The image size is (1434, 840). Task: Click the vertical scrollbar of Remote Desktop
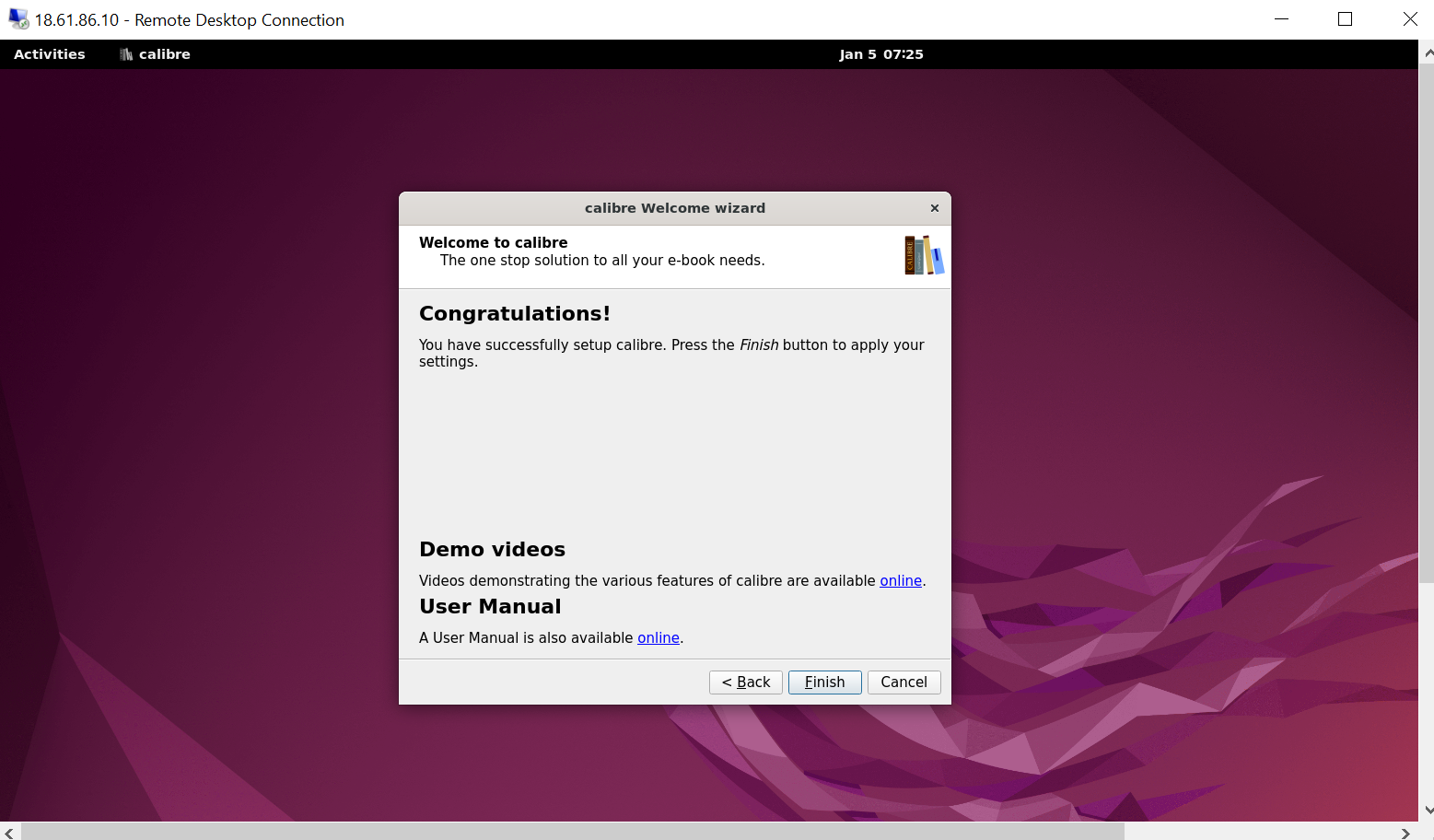1427,322
